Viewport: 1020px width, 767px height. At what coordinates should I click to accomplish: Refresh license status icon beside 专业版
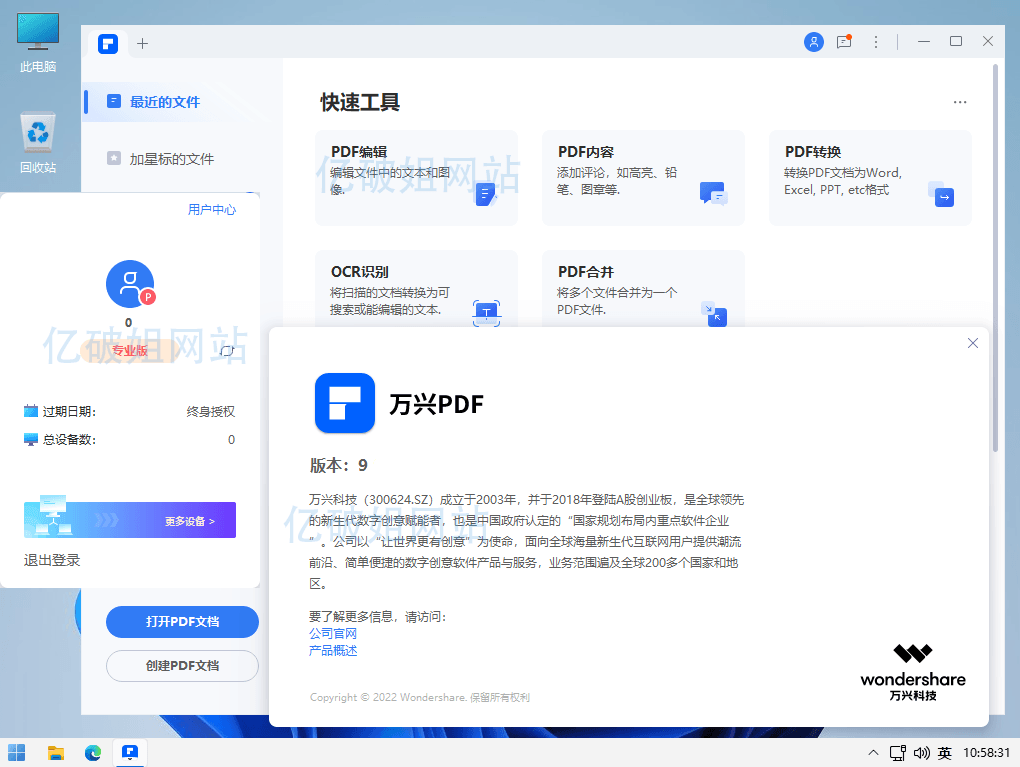pos(226,351)
